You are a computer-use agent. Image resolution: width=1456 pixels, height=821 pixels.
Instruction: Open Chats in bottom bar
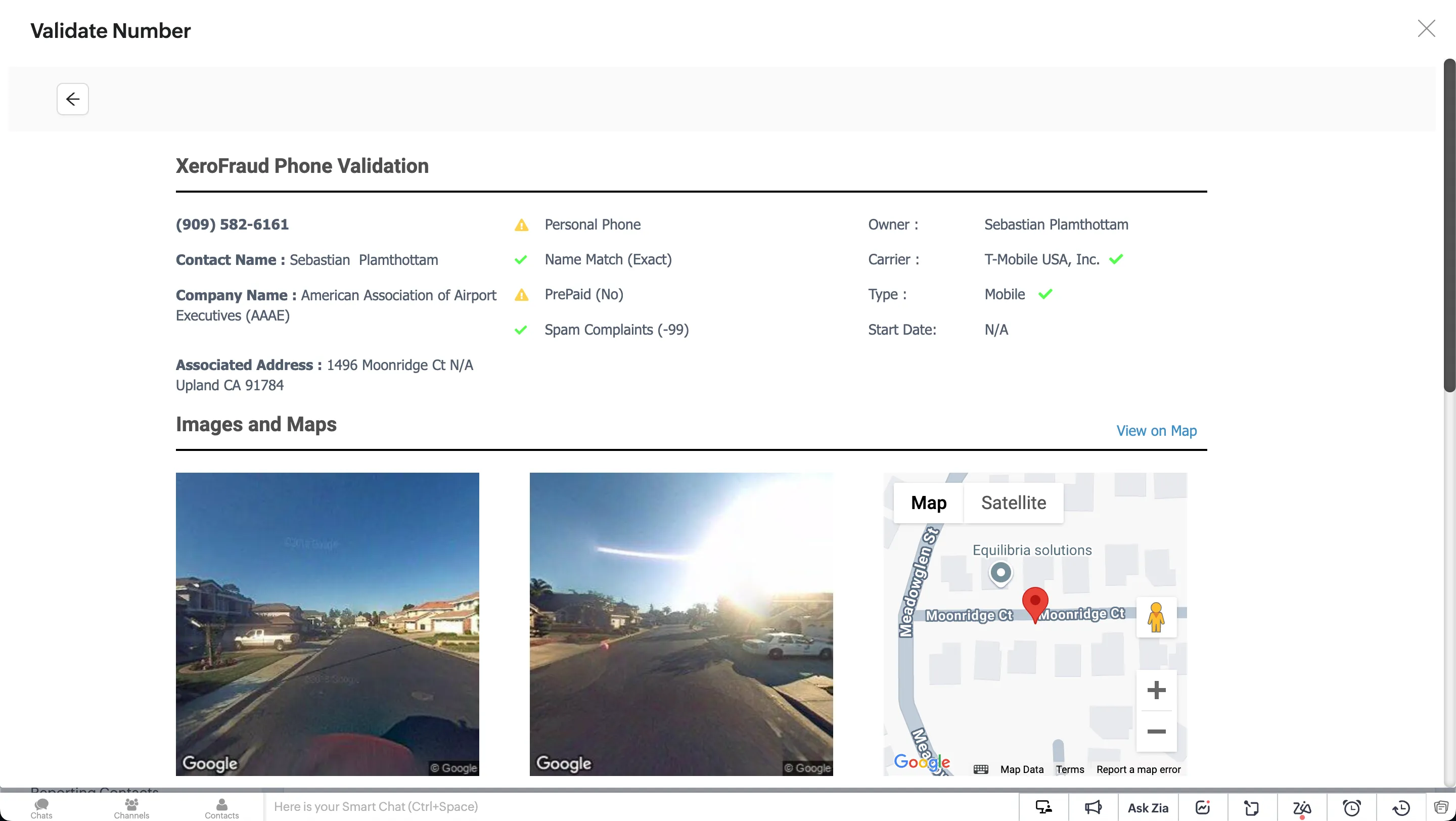(x=41, y=808)
